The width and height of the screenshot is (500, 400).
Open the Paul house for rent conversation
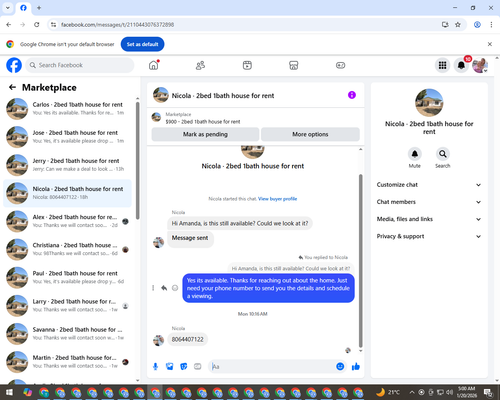[67, 277]
